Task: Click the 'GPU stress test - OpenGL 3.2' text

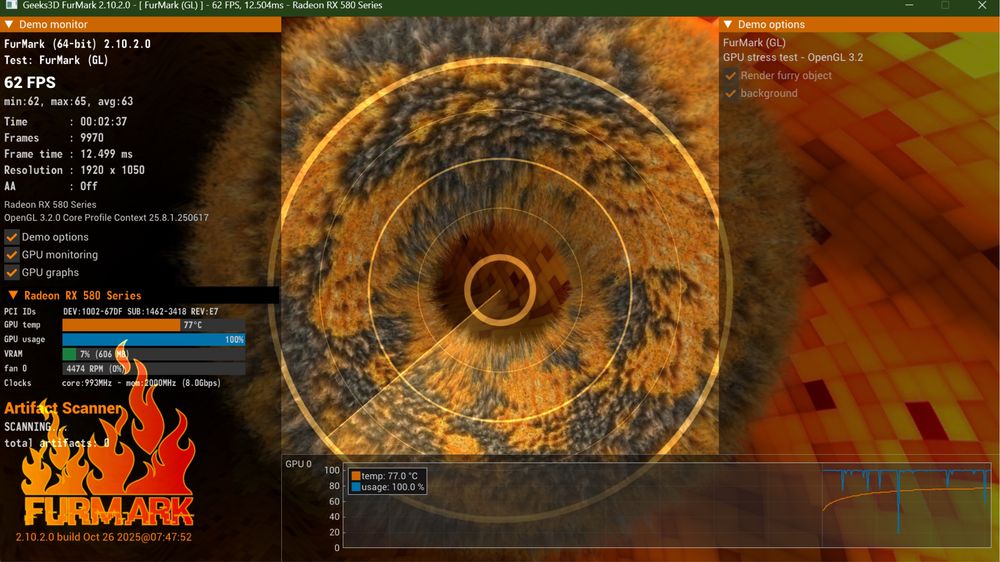Action: tap(793, 57)
